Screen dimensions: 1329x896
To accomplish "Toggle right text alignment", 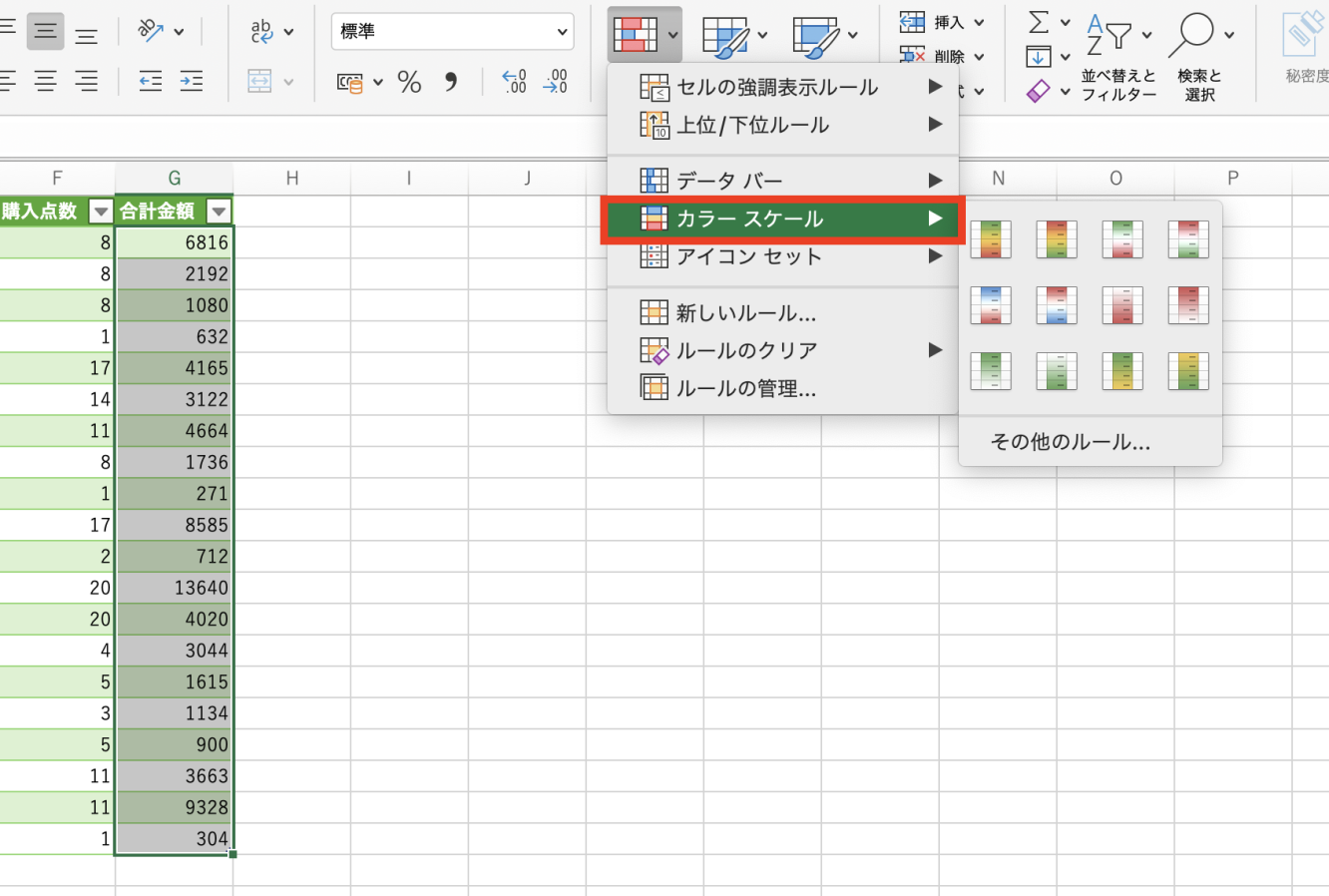I will pyautogui.click(x=87, y=82).
